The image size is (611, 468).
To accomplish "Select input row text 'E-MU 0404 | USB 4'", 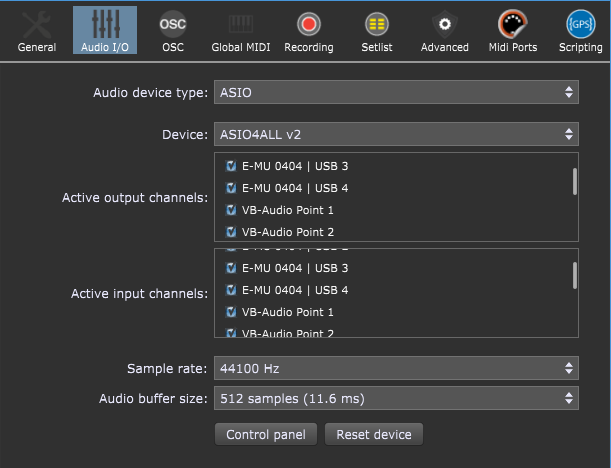I will click(x=295, y=290).
